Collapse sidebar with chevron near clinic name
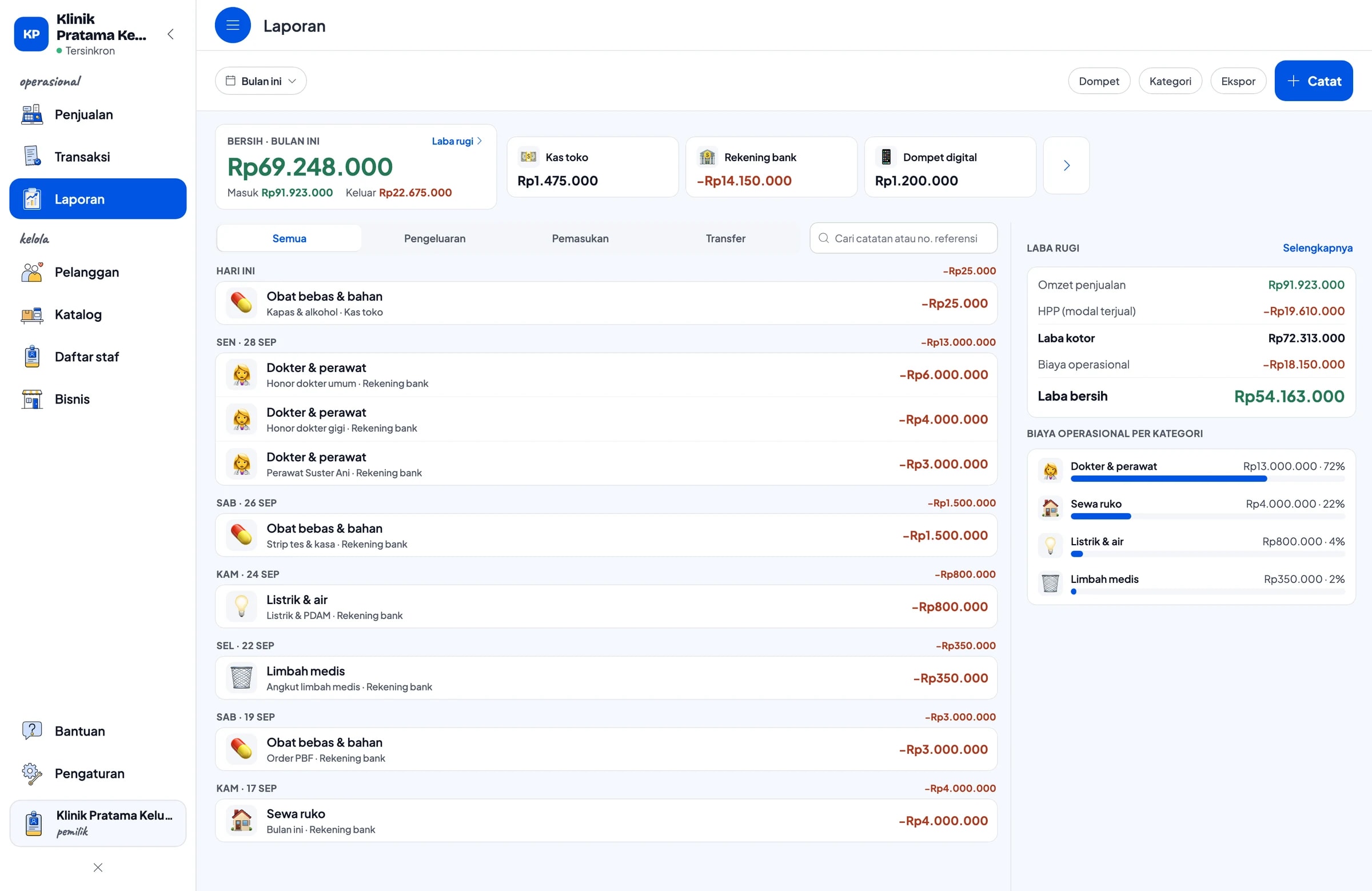 click(x=170, y=34)
